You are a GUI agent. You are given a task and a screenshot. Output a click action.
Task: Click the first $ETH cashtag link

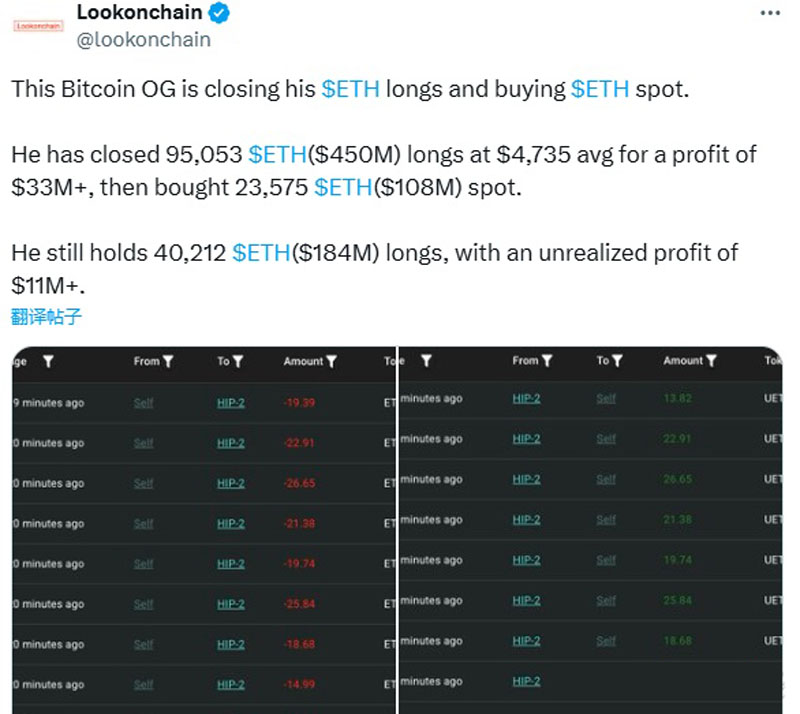pos(352,88)
